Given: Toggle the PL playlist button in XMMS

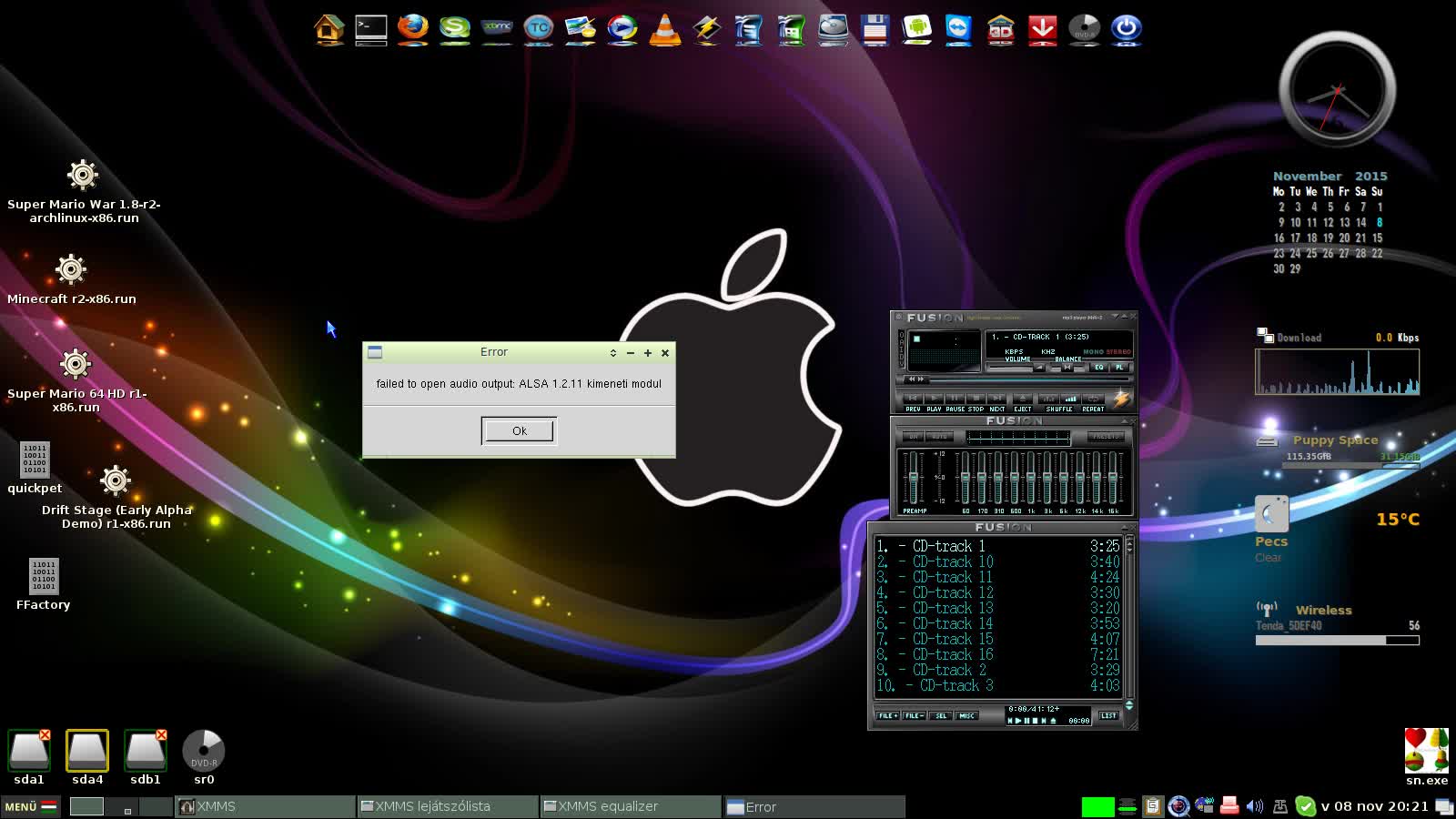Looking at the screenshot, I should pos(1119,367).
